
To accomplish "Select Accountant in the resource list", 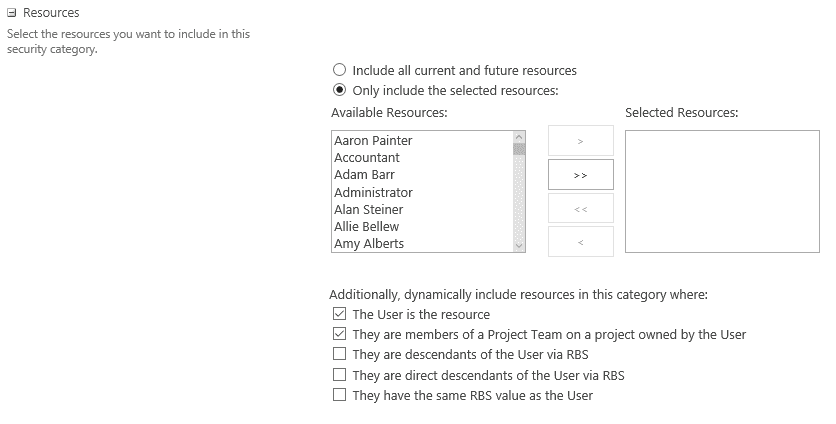I will point(367,157).
